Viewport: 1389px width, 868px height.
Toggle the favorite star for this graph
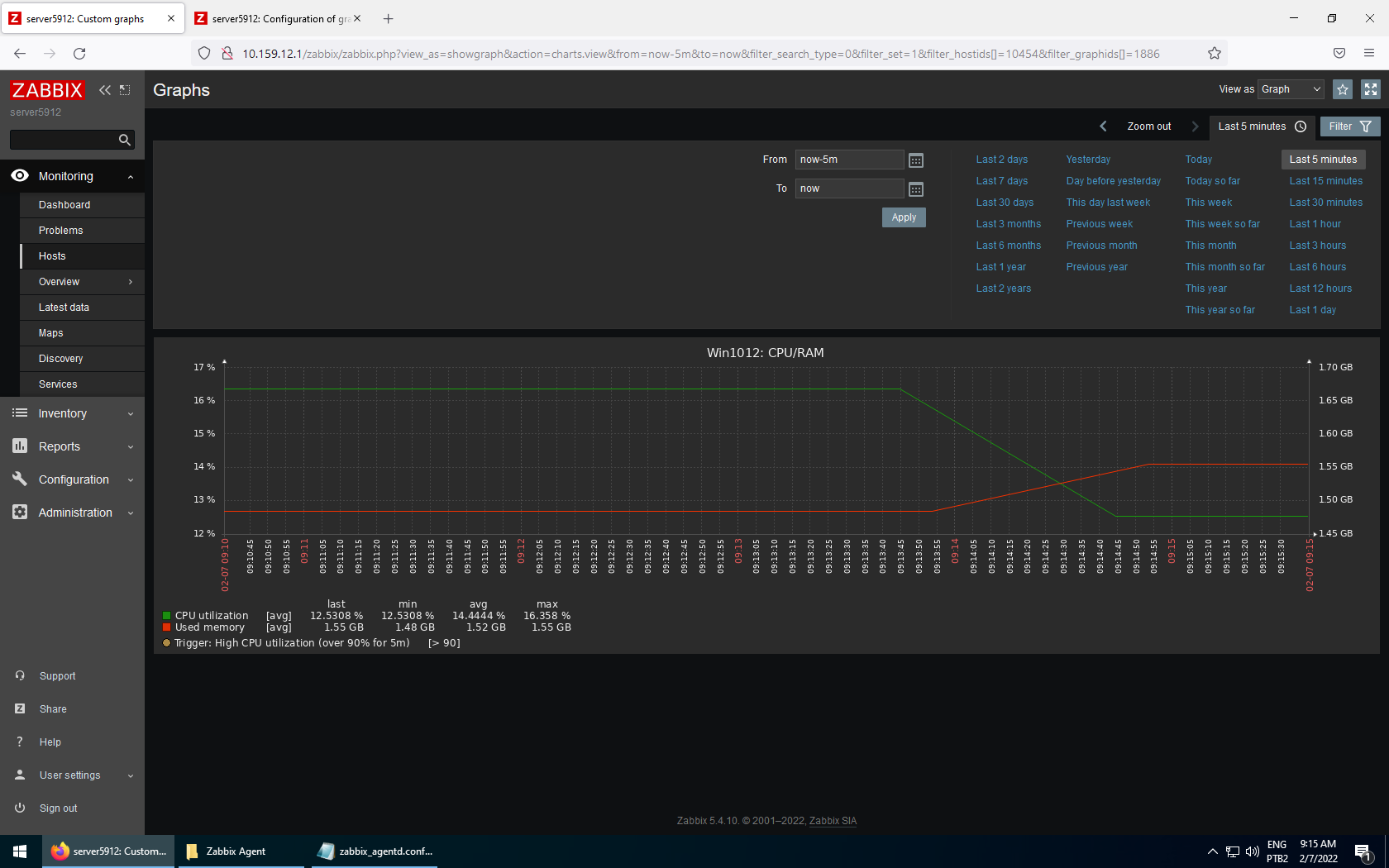[x=1342, y=89]
